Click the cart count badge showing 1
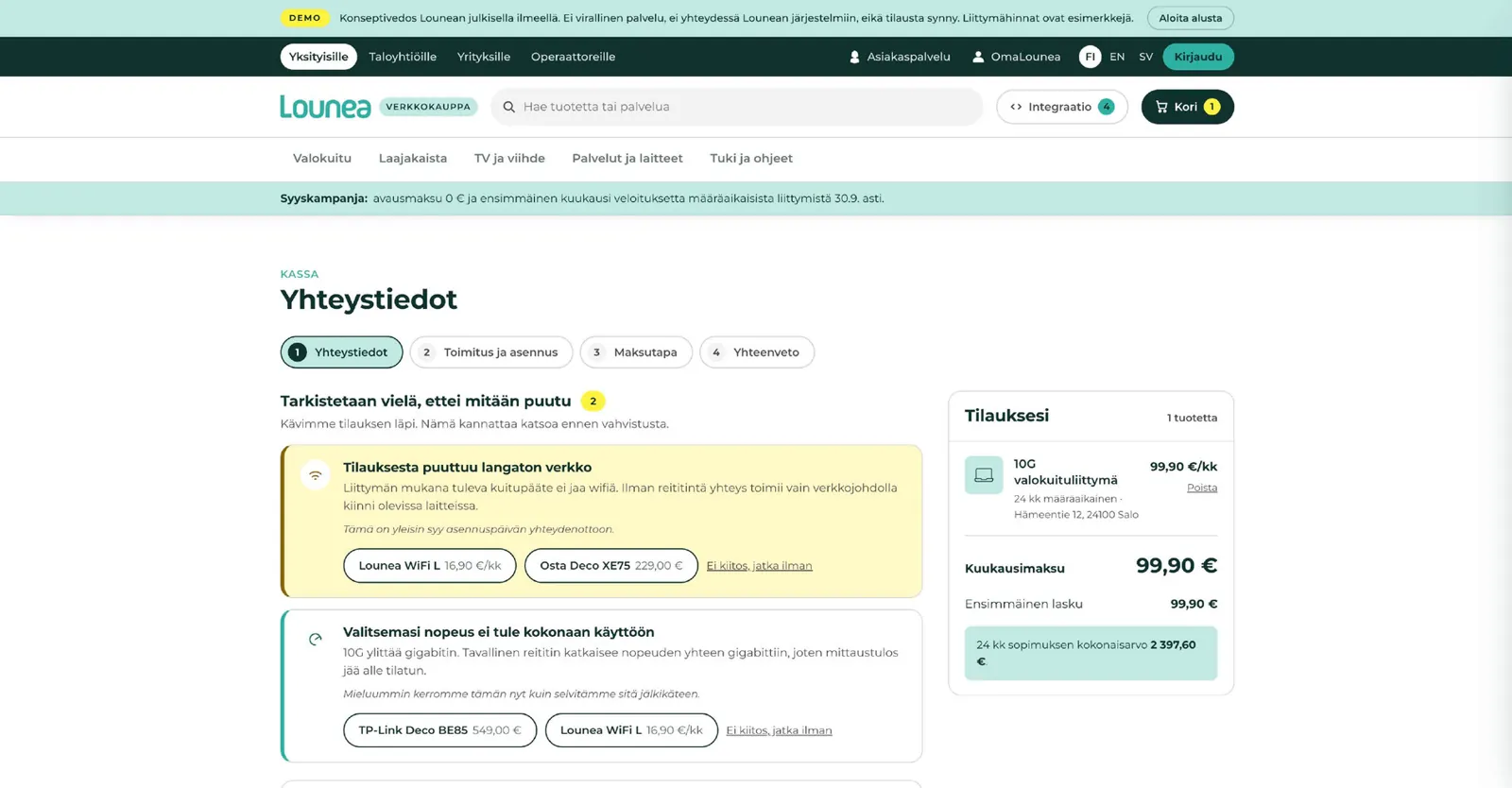 tap(1211, 107)
